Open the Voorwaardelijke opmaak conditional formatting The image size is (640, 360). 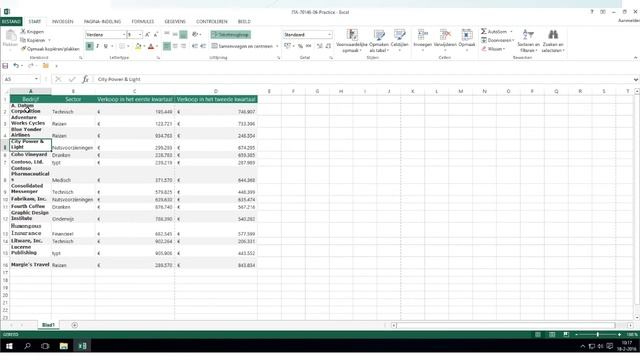(352, 41)
